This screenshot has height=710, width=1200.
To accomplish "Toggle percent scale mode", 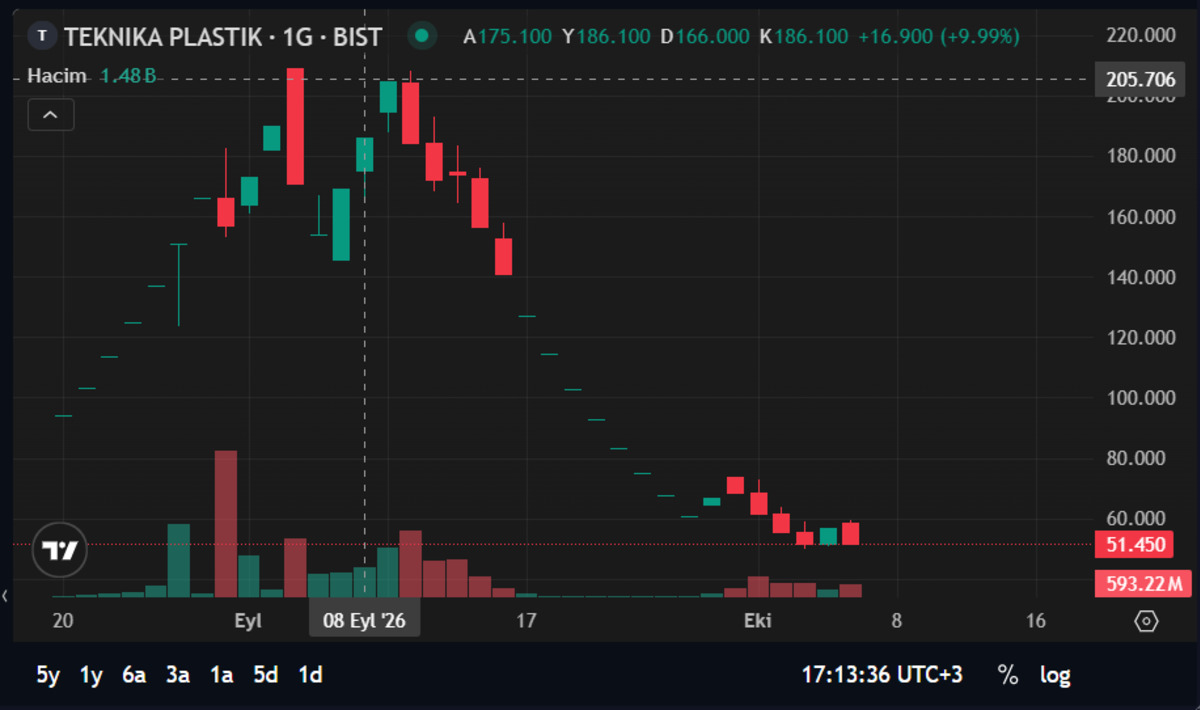I will click(1007, 675).
